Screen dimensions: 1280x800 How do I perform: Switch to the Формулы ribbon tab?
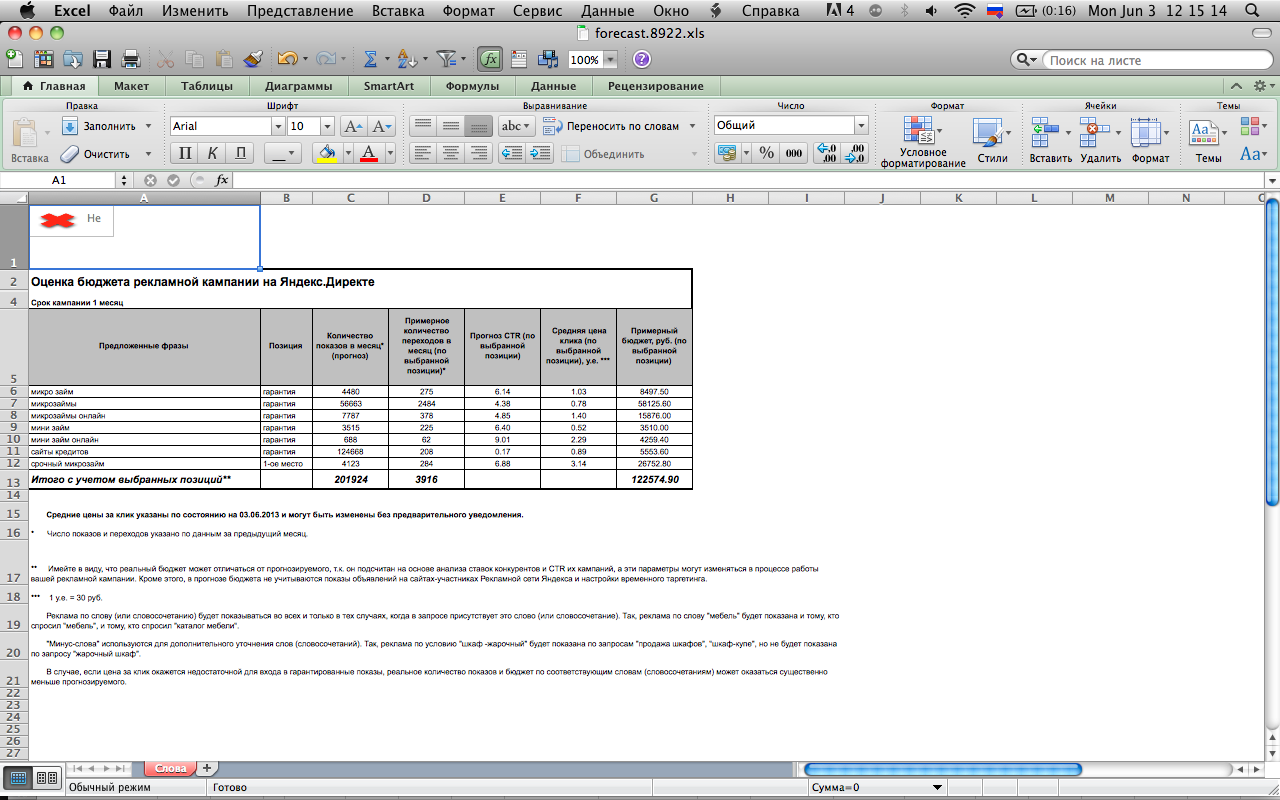point(472,86)
